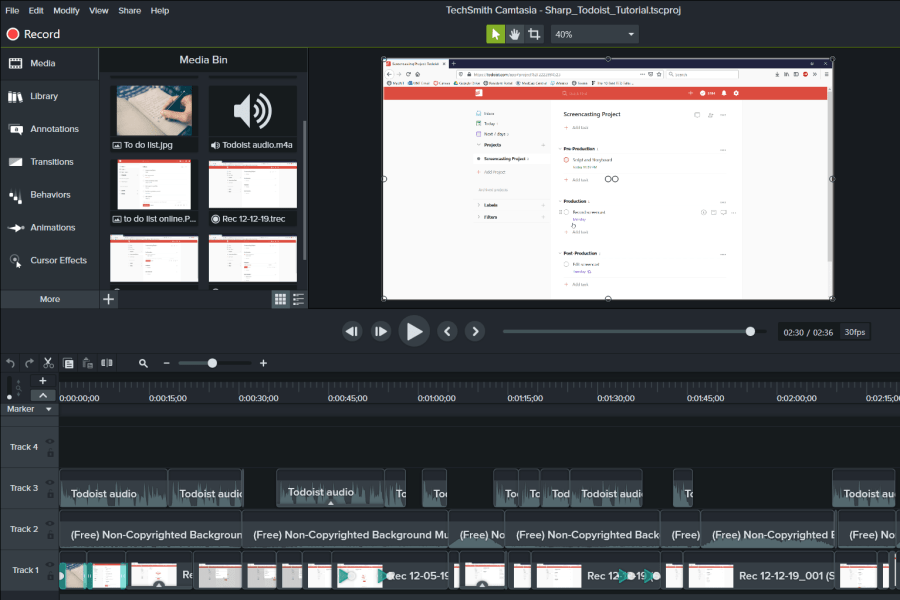The image size is (900, 600).
Task: Click the timeline zoom slider handle
Action: tap(212, 364)
